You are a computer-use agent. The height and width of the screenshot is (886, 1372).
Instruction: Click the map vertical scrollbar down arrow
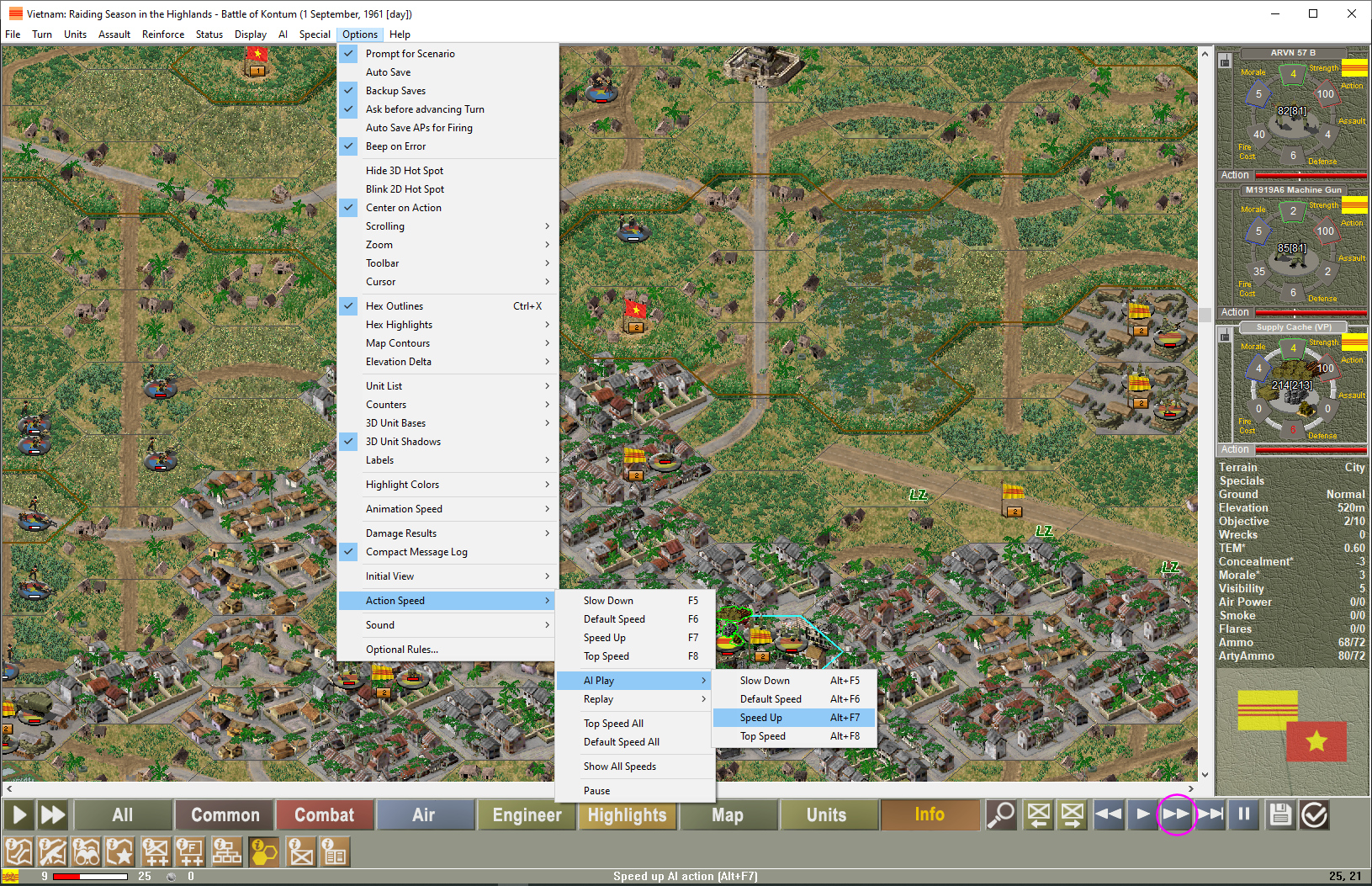(x=1205, y=775)
